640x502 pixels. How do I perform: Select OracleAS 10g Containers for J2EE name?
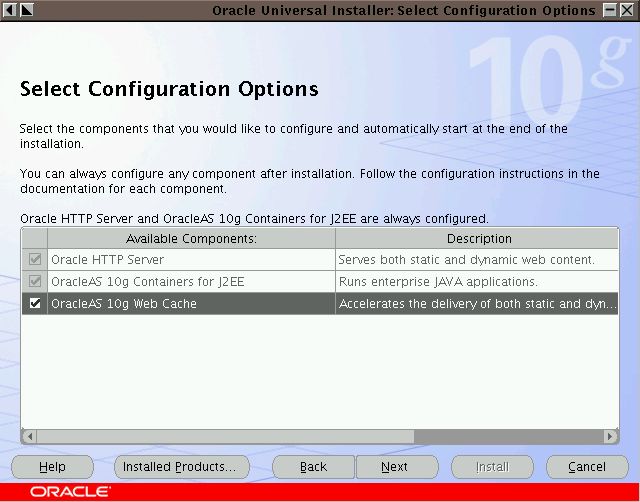(x=191, y=282)
